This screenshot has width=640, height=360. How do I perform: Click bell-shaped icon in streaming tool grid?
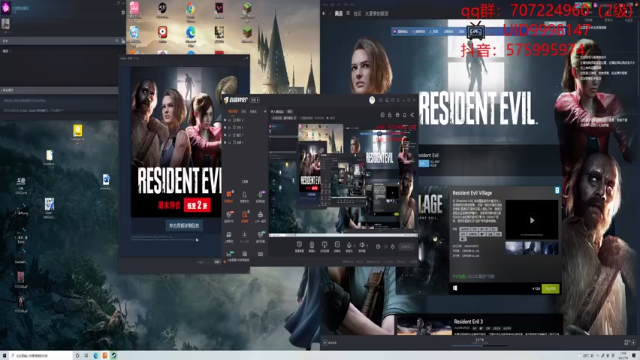click(x=244, y=196)
